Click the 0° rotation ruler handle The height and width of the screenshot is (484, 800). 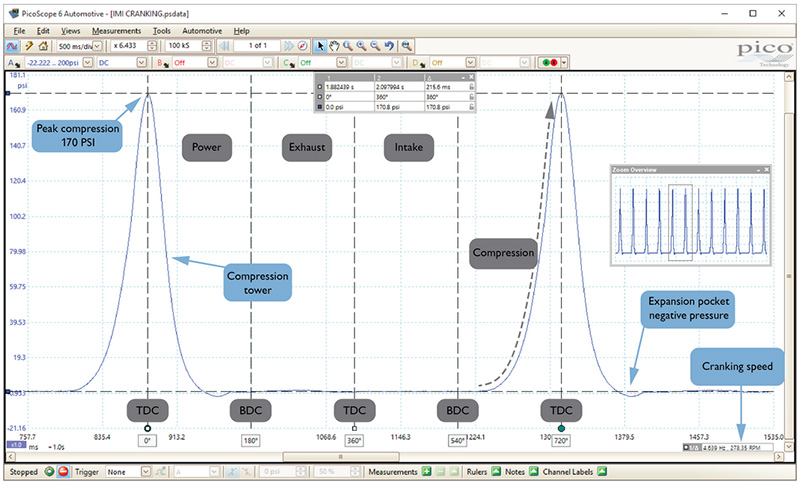pos(147,428)
